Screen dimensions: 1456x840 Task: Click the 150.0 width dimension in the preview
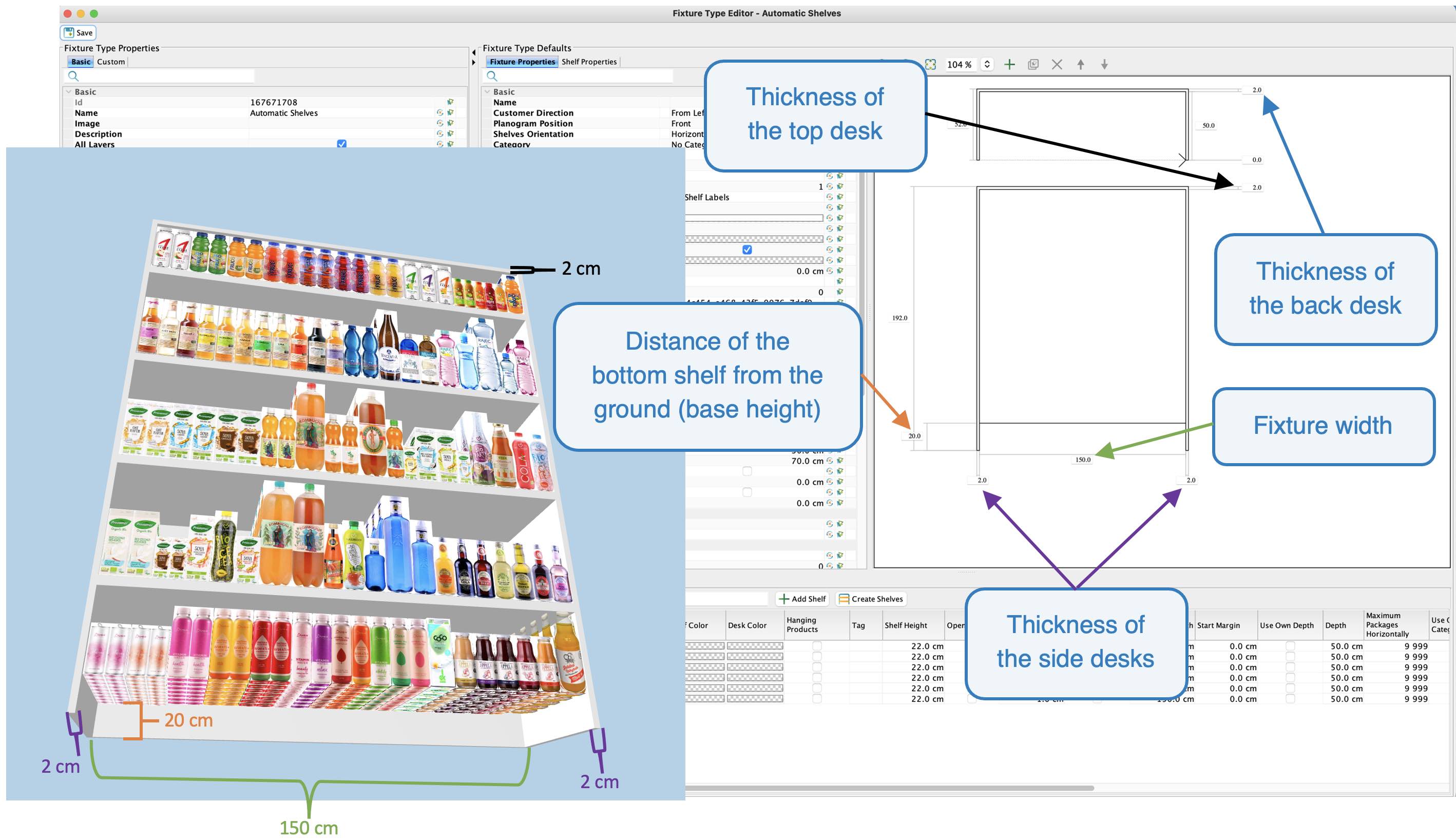pyautogui.click(x=1083, y=460)
